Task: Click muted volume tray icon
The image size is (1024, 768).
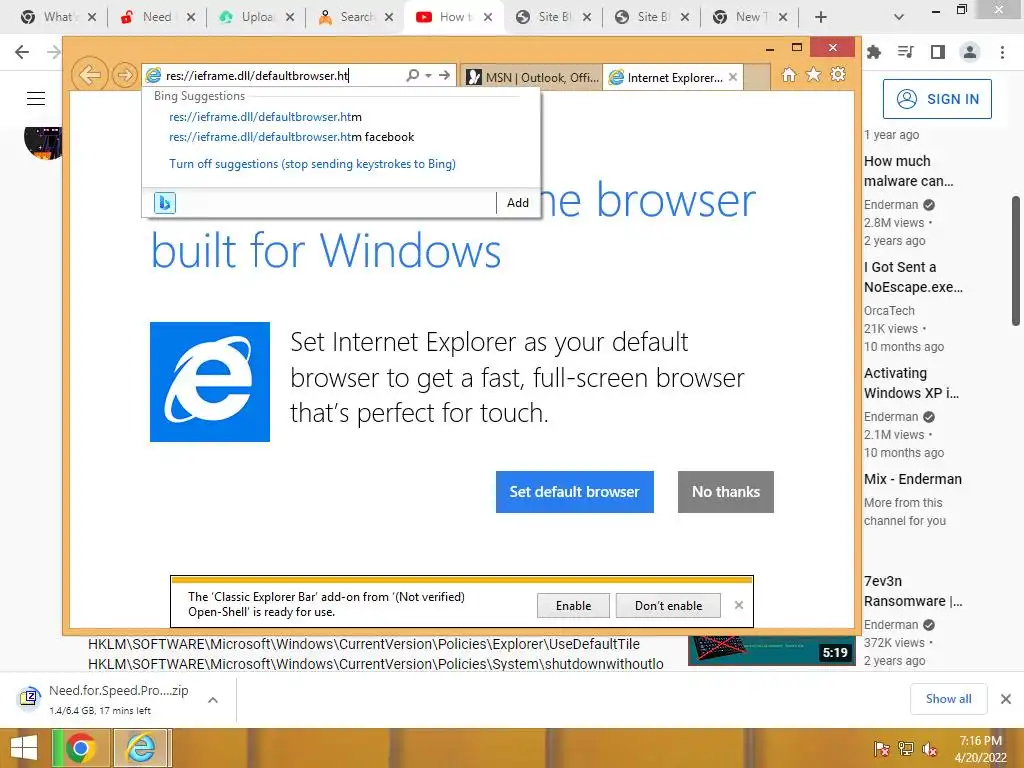Action: 930,749
